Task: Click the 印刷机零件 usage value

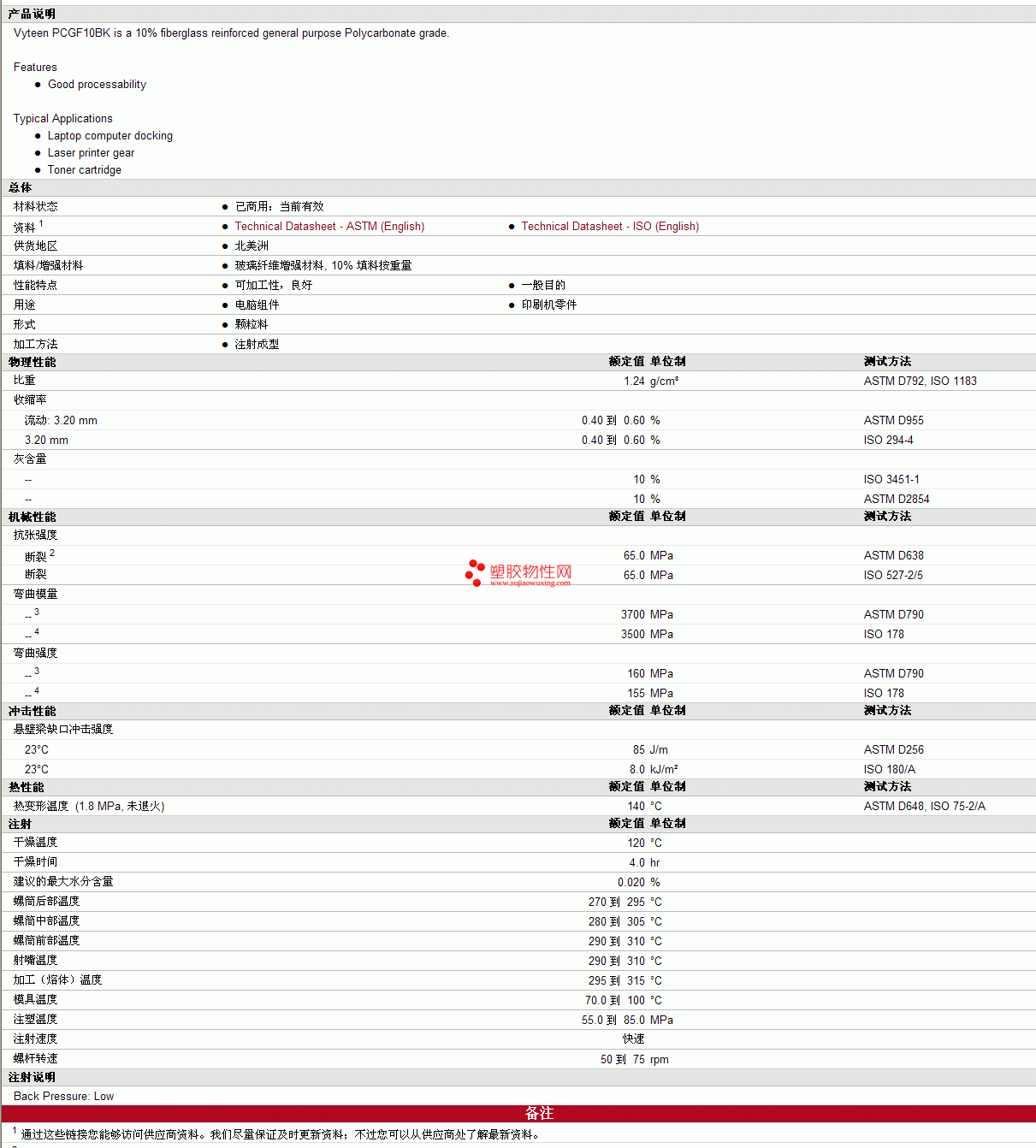Action: click(549, 305)
